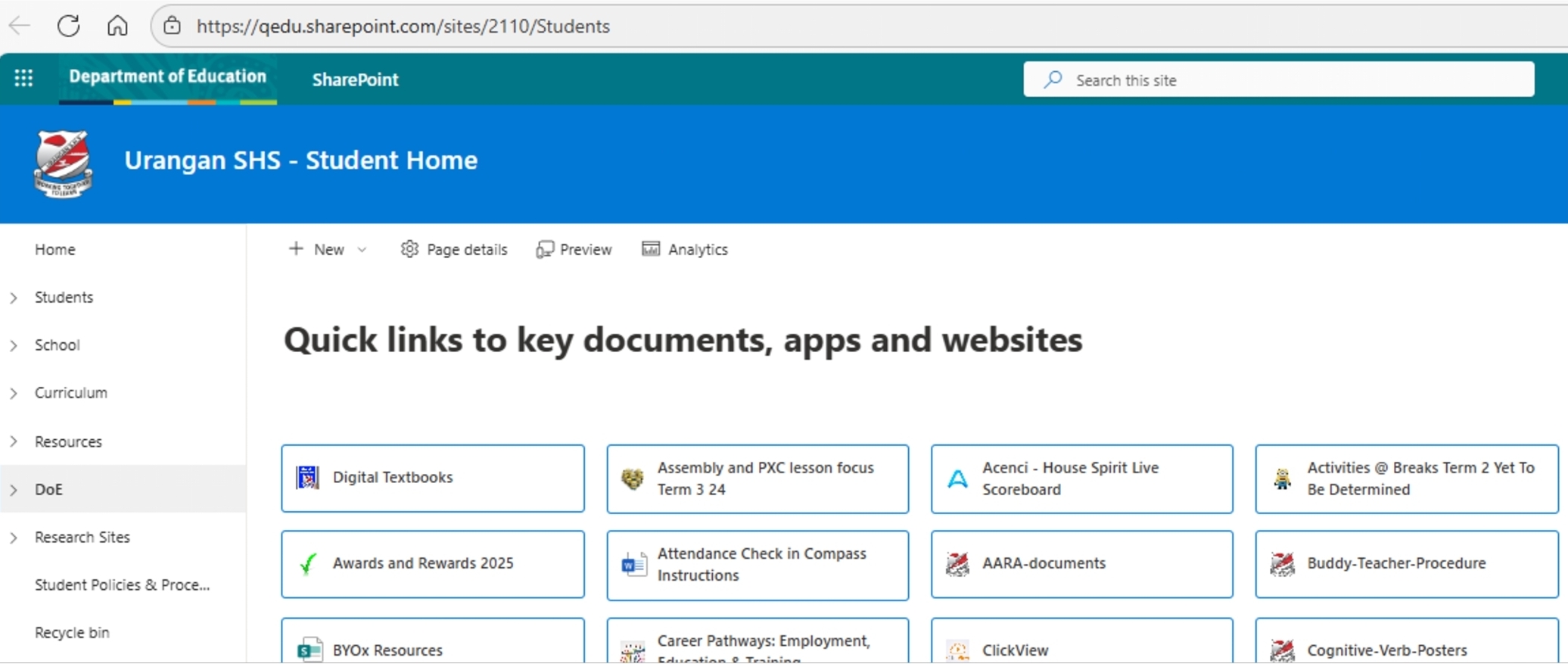Screen dimensions: 1568x664
Task: Click the browser home icon
Action: [x=117, y=26]
